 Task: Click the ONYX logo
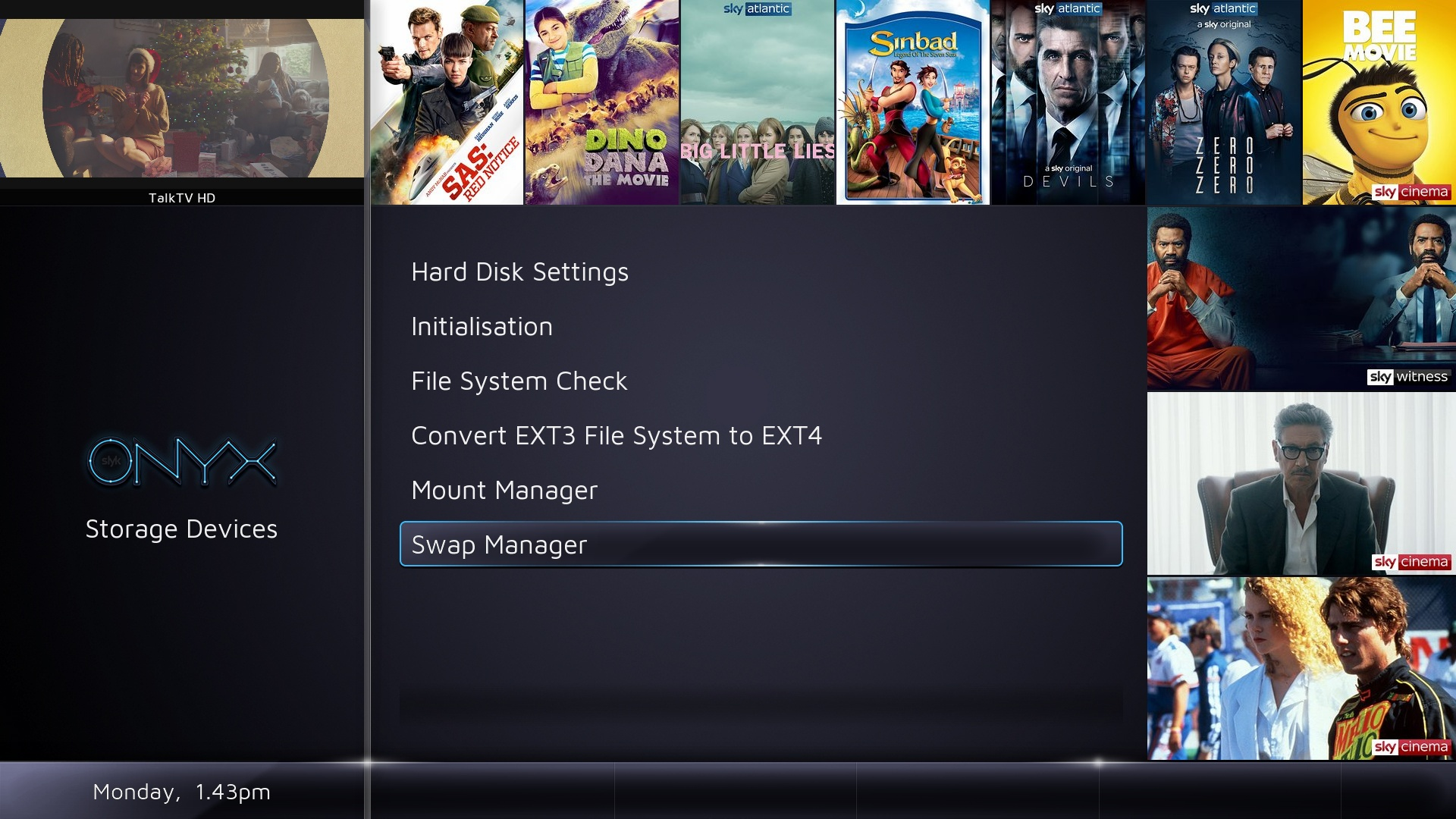(x=182, y=462)
